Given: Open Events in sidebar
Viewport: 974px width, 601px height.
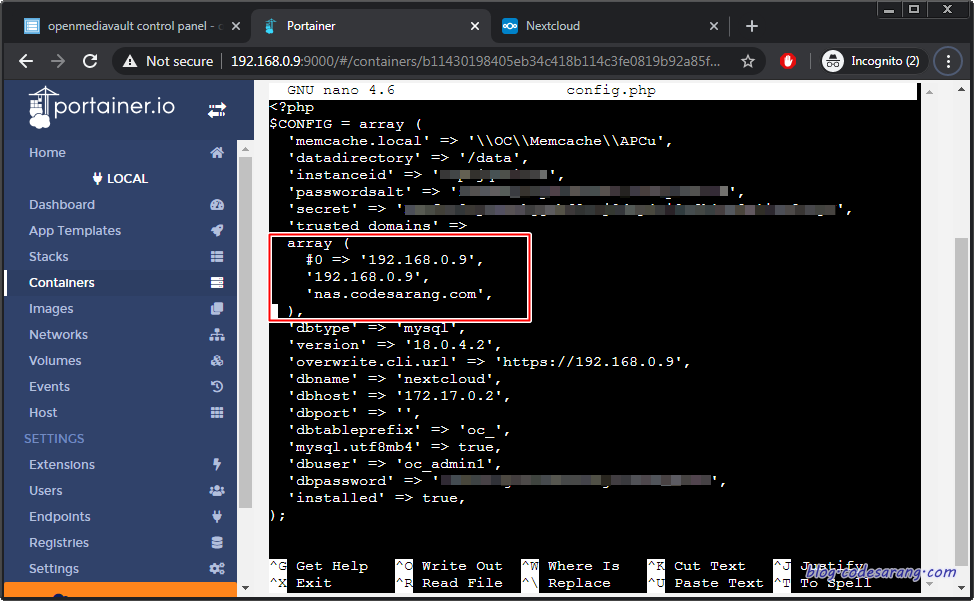Looking at the screenshot, I should coord(49,386).
